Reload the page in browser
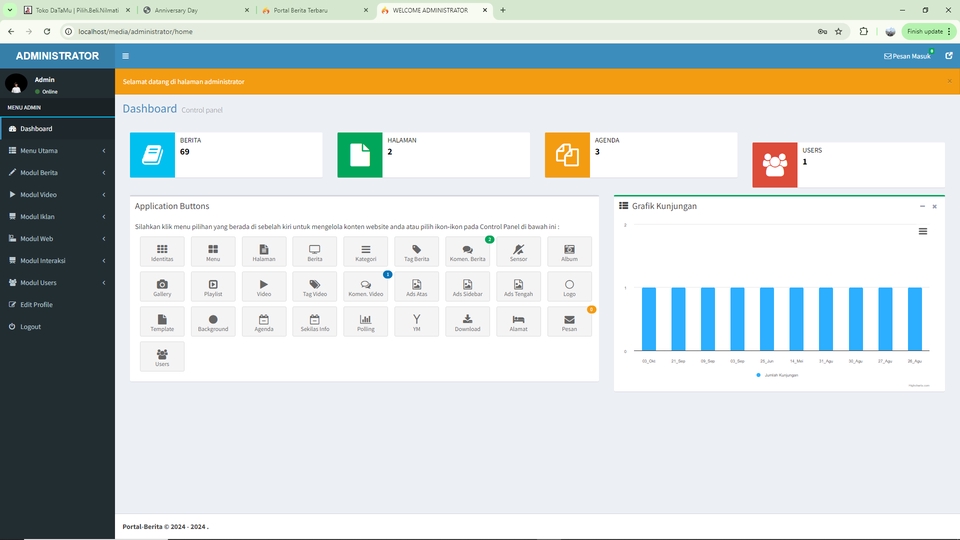This screenshot has width=960, height=540. [47, 31]
